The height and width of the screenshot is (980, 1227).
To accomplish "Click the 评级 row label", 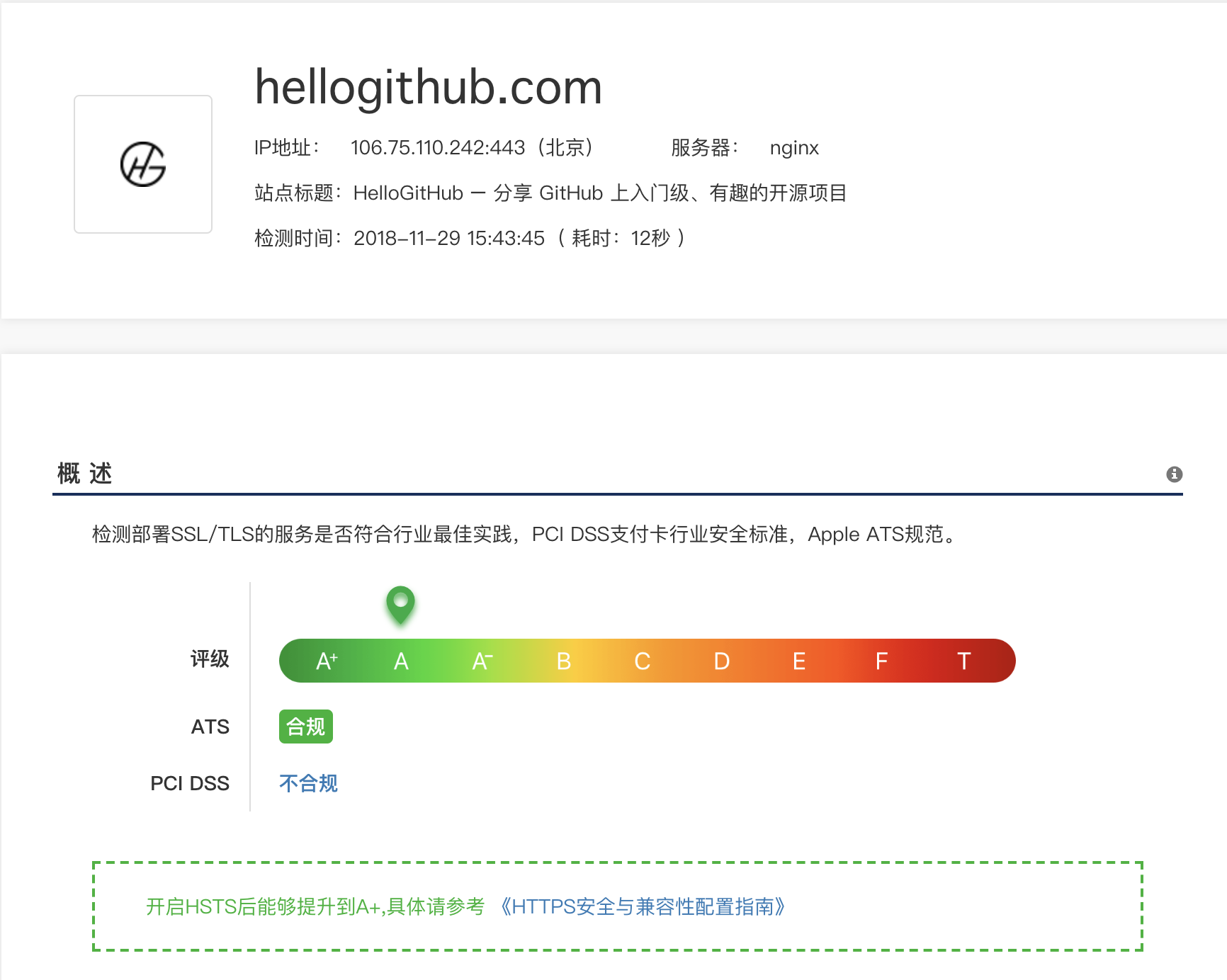I will (210, 659).
